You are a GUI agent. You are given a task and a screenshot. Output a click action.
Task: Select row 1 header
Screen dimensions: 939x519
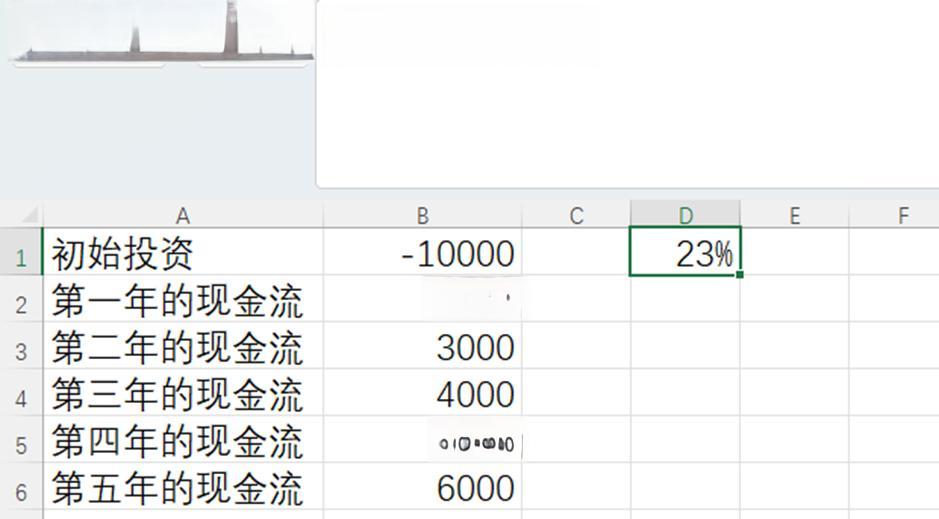(x=21, y=254)
